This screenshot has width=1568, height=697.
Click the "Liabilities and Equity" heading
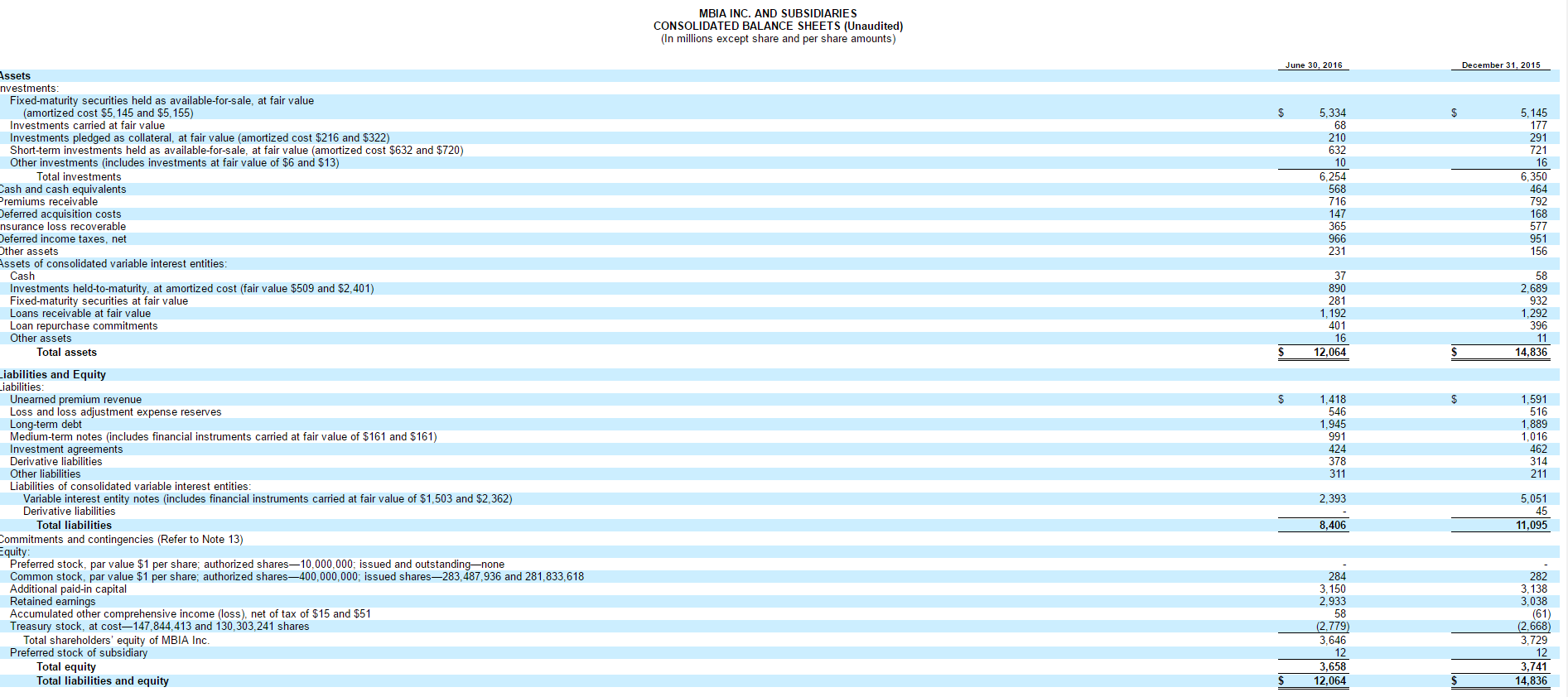[x=53, y=374]
